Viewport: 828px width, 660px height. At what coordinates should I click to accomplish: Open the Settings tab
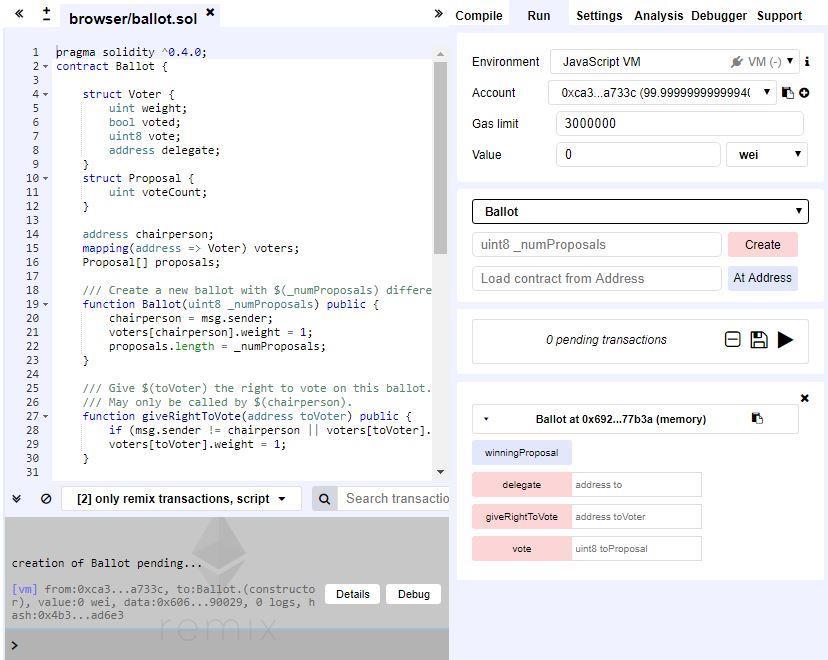599,16
